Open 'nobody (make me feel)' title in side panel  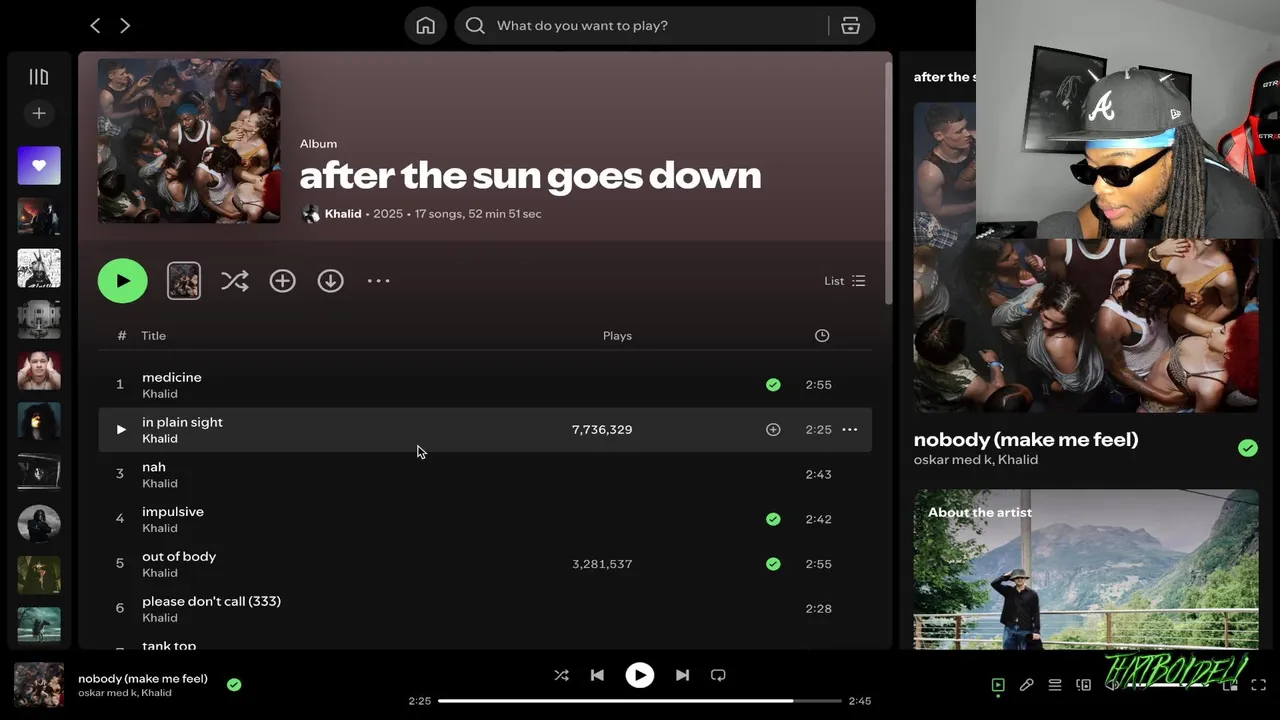(x=1026, y=439)
